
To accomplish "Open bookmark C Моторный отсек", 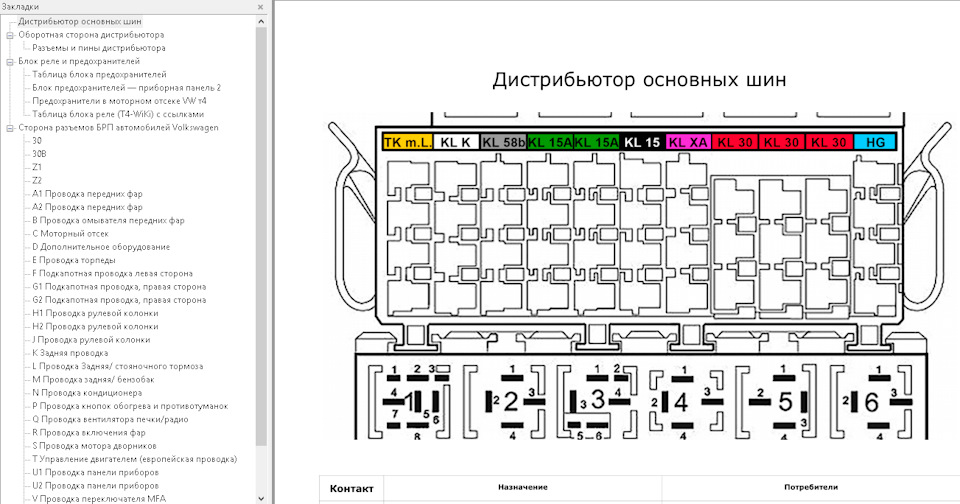I will [x=70, y=234].
